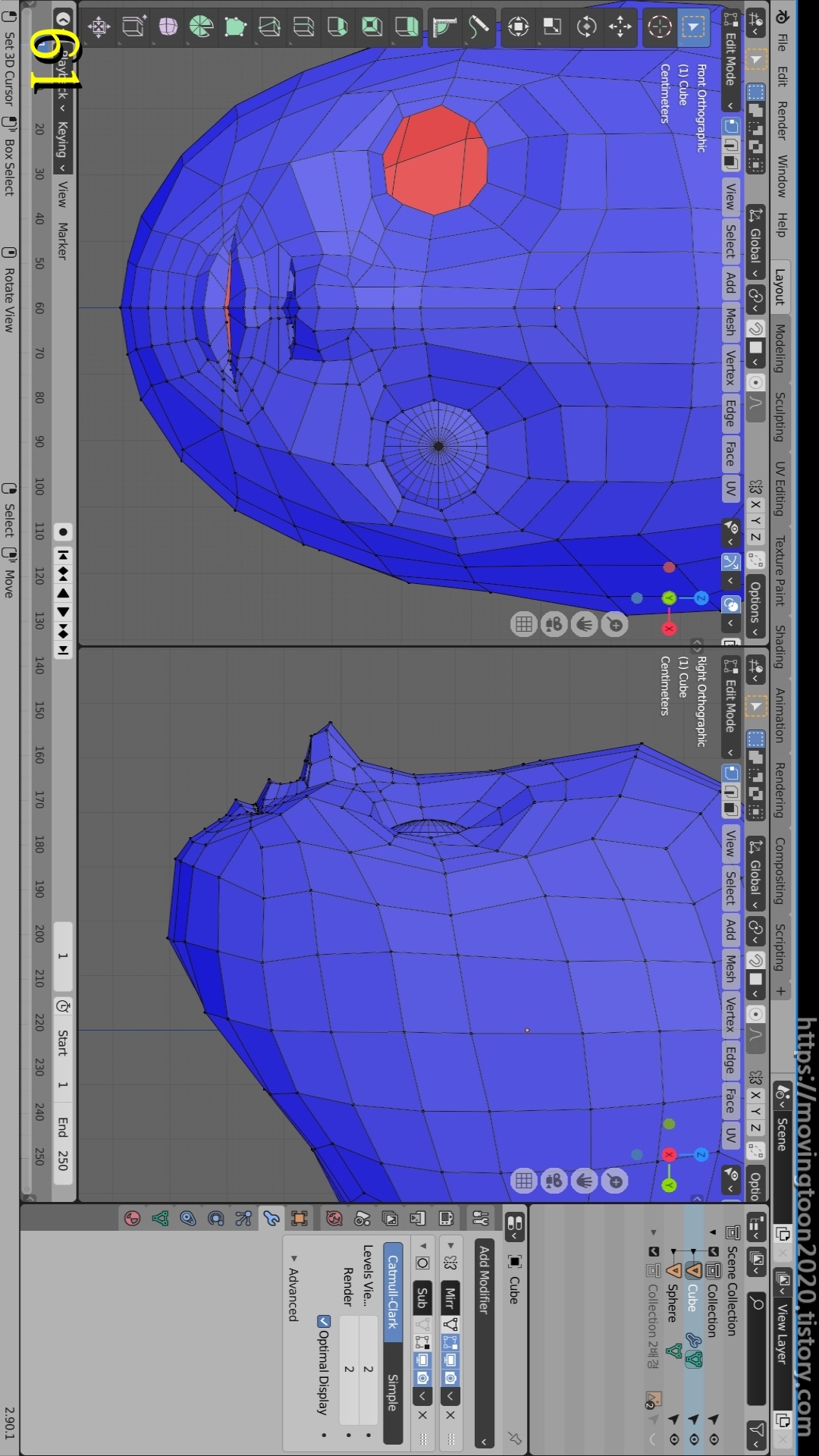Viewport: 819px width, 1456px height.
Task: Activate the Extrude Region tool
Action: coord(406,27)
